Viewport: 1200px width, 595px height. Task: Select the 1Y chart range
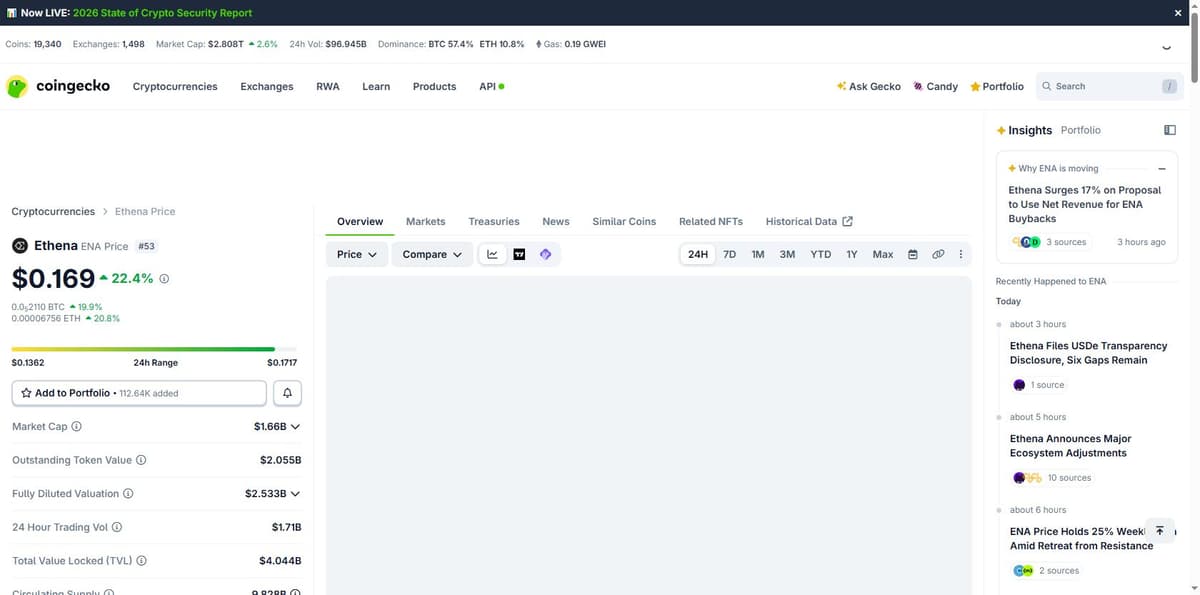click(852, 254)
